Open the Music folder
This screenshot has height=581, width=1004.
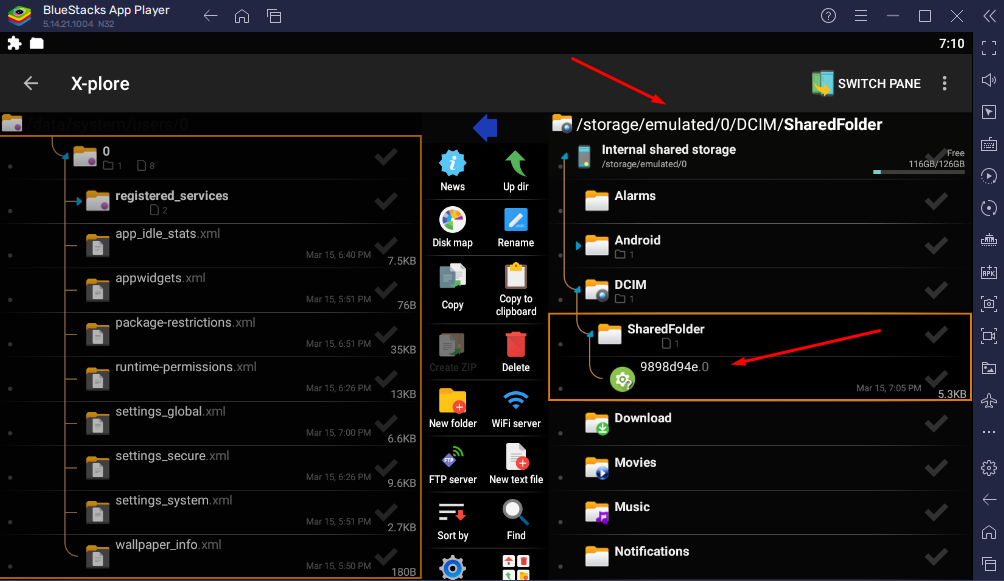[760, 512]
